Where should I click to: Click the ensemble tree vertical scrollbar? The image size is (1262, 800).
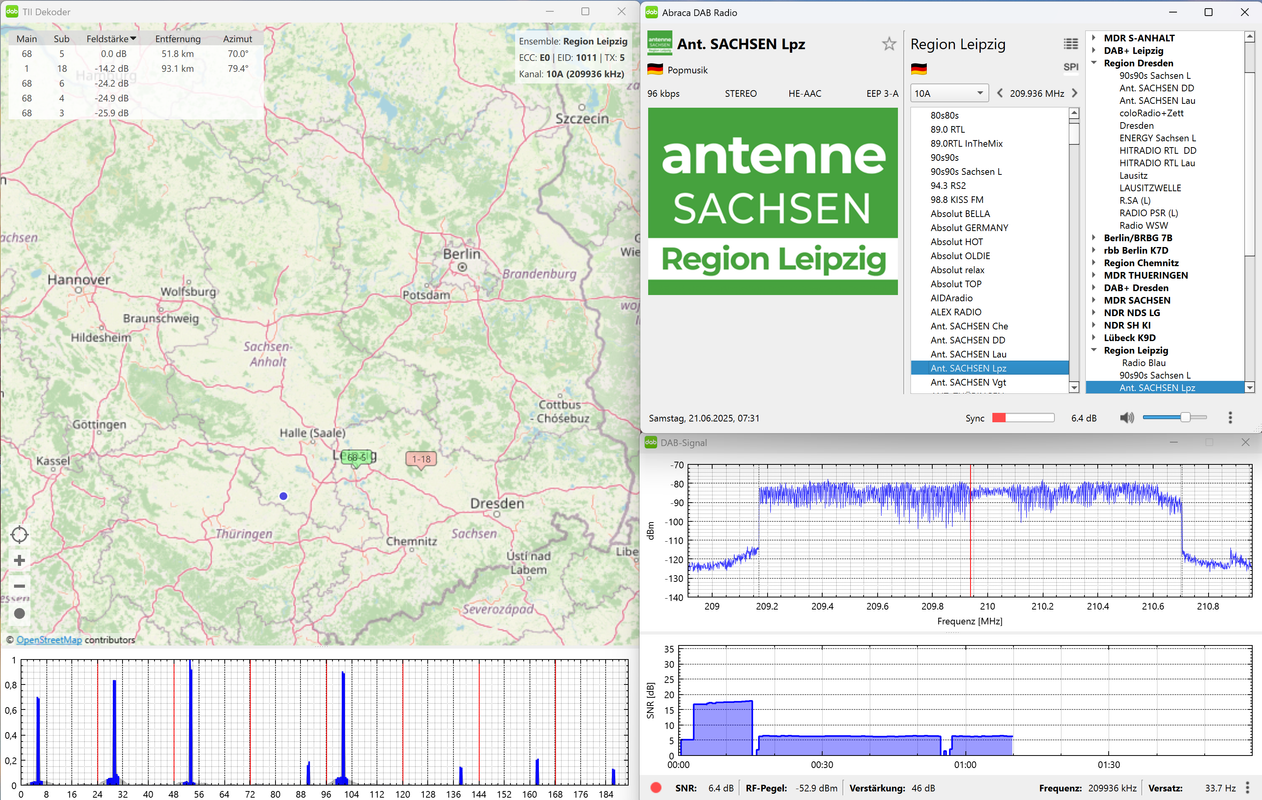(x=1249, y=212)
